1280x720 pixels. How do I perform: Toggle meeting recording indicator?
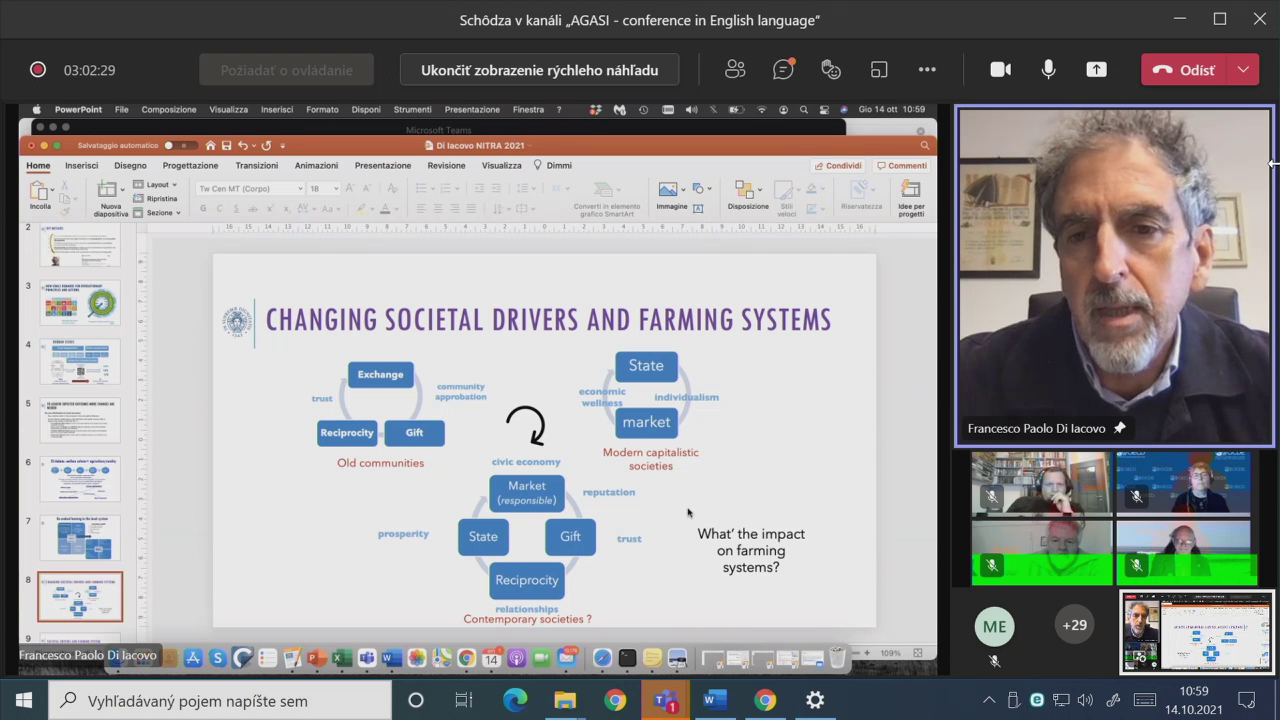(38, 70)
